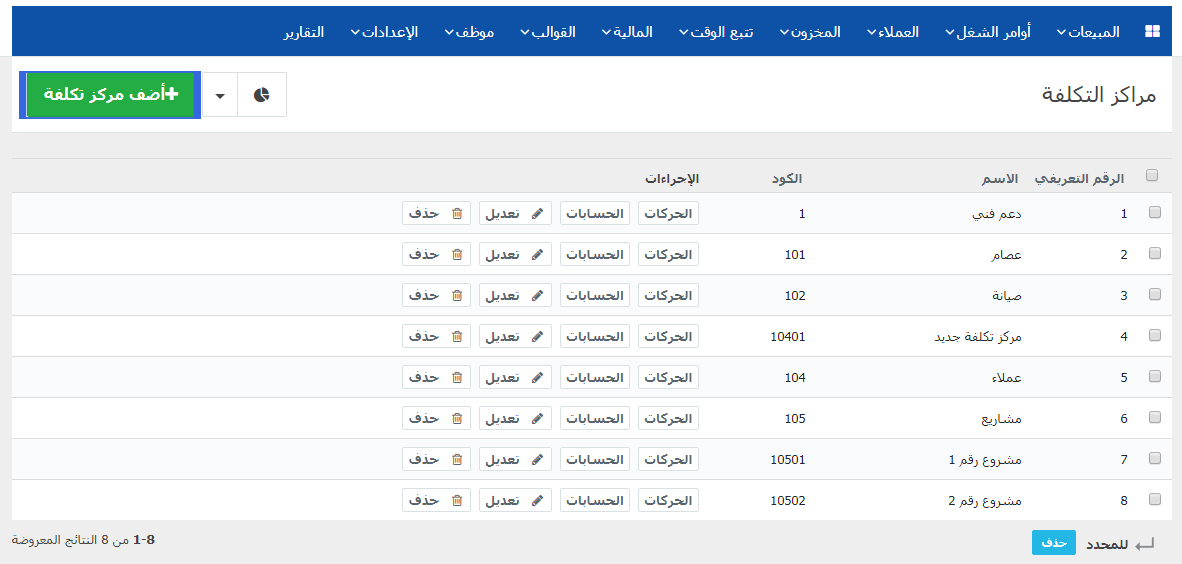Click trash icon for مشروع رقم 2 row
The height and width of the screenshot is (564, 1182).
457,500
